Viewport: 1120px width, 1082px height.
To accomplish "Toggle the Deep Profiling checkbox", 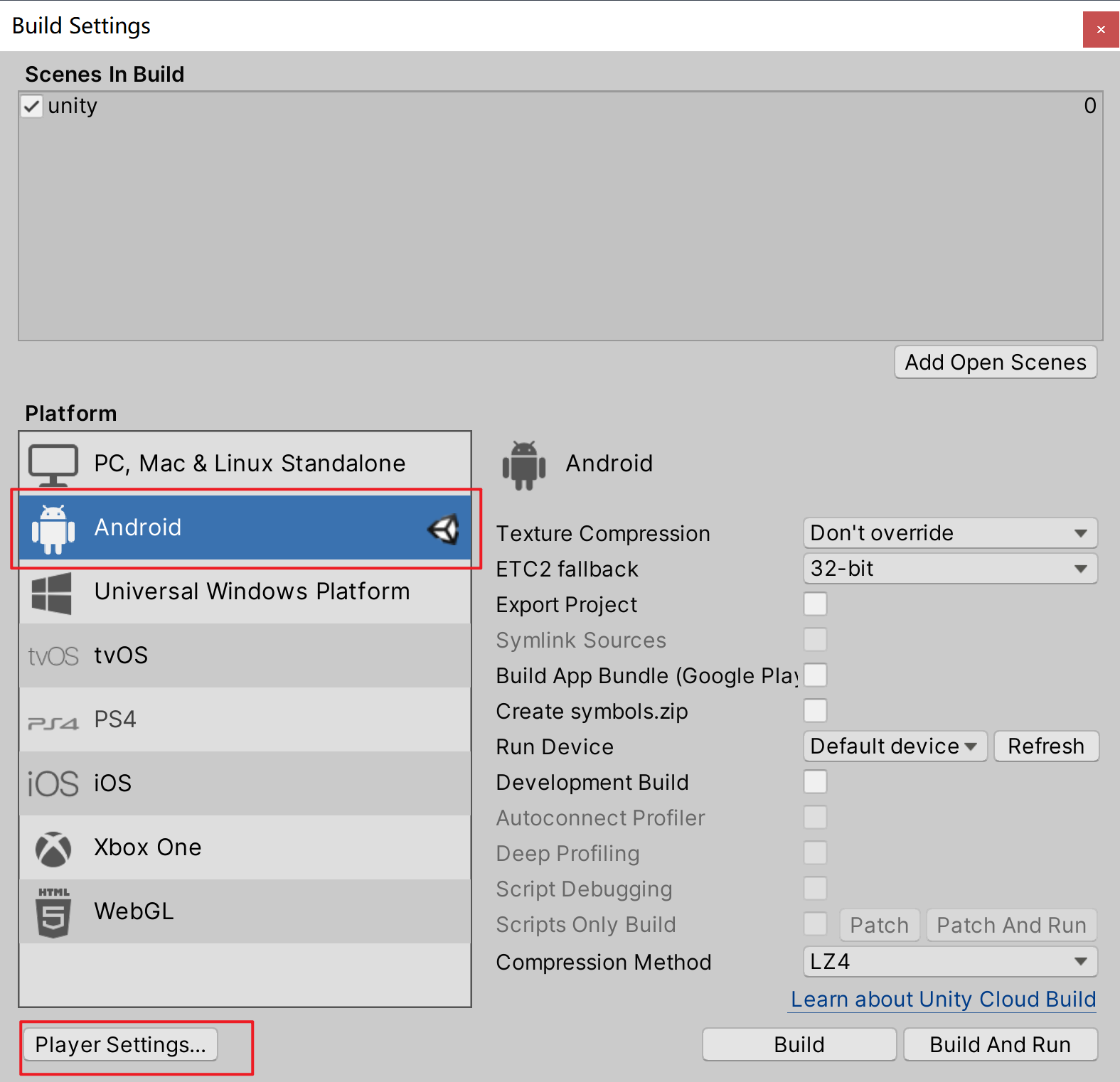I will tap(815, 853).
